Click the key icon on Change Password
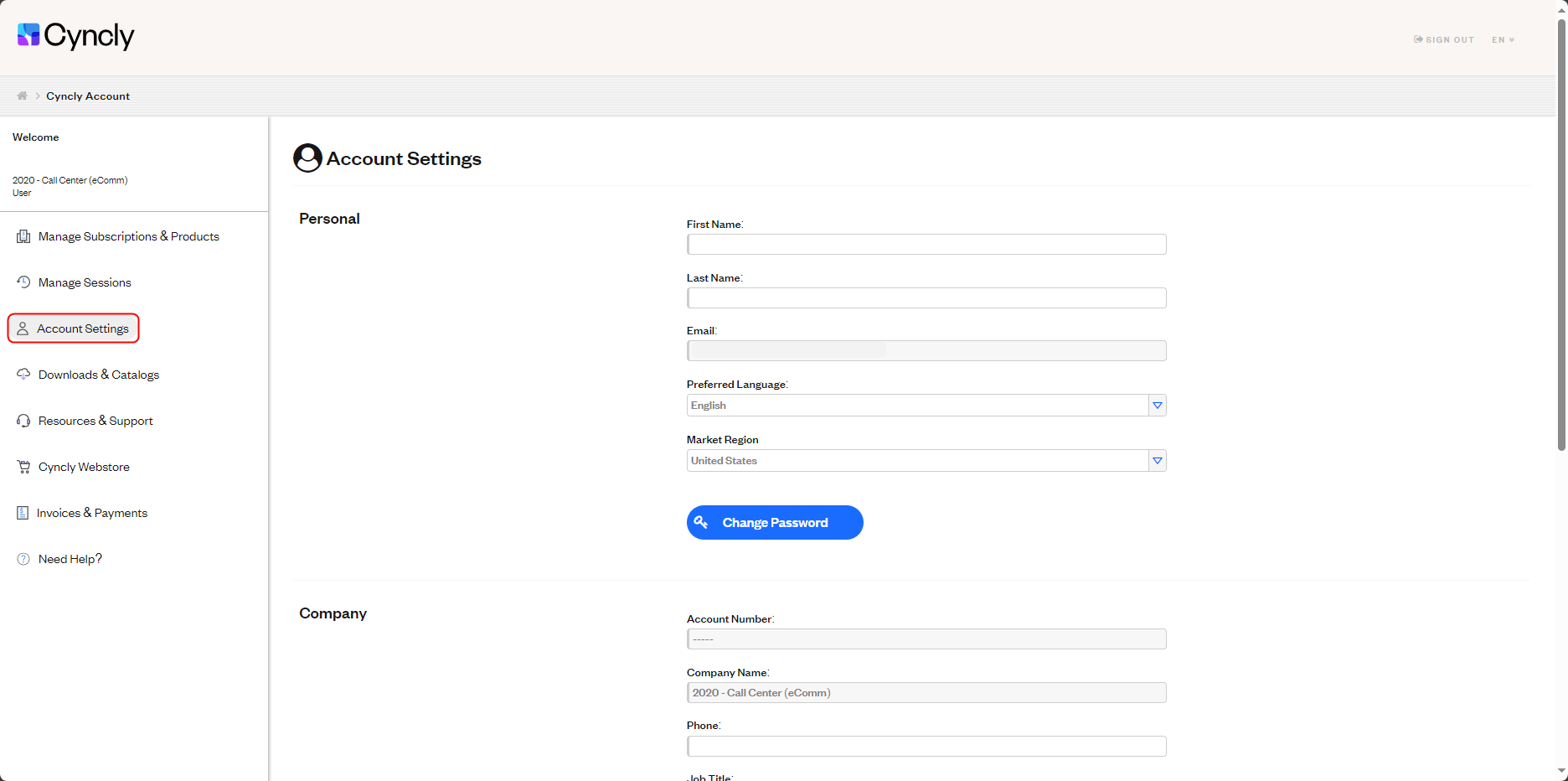Screen dimensions: 1568x781 click(701, 522)
